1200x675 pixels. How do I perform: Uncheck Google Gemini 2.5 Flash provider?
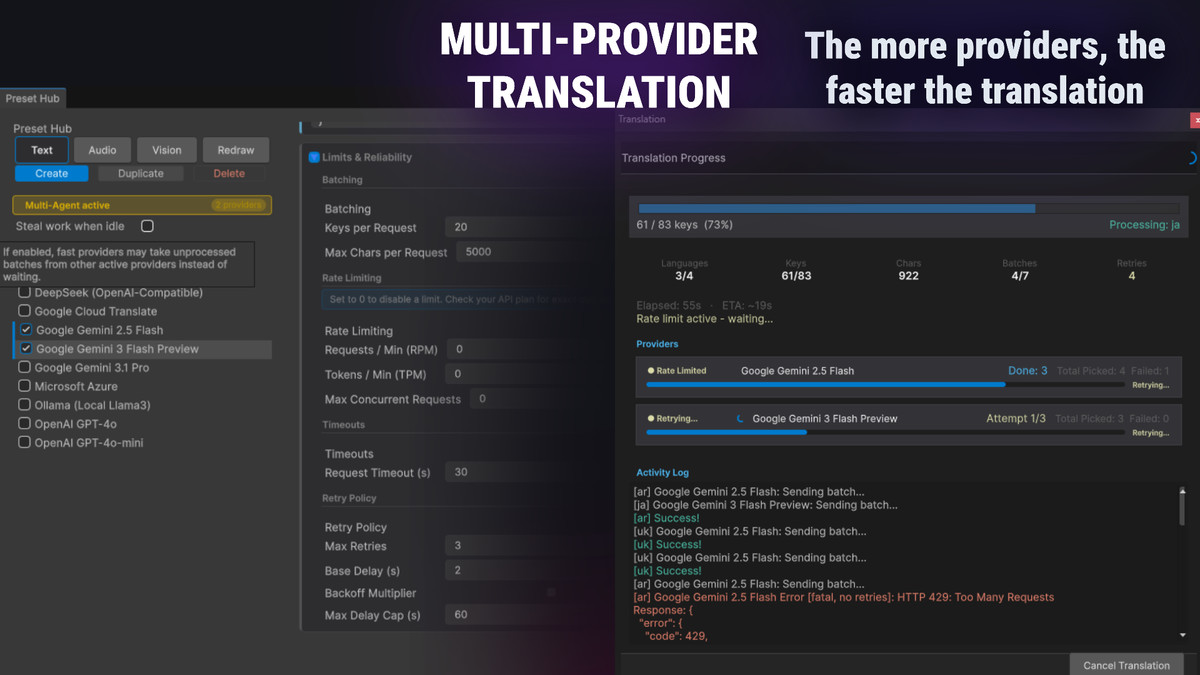[26, 330]
